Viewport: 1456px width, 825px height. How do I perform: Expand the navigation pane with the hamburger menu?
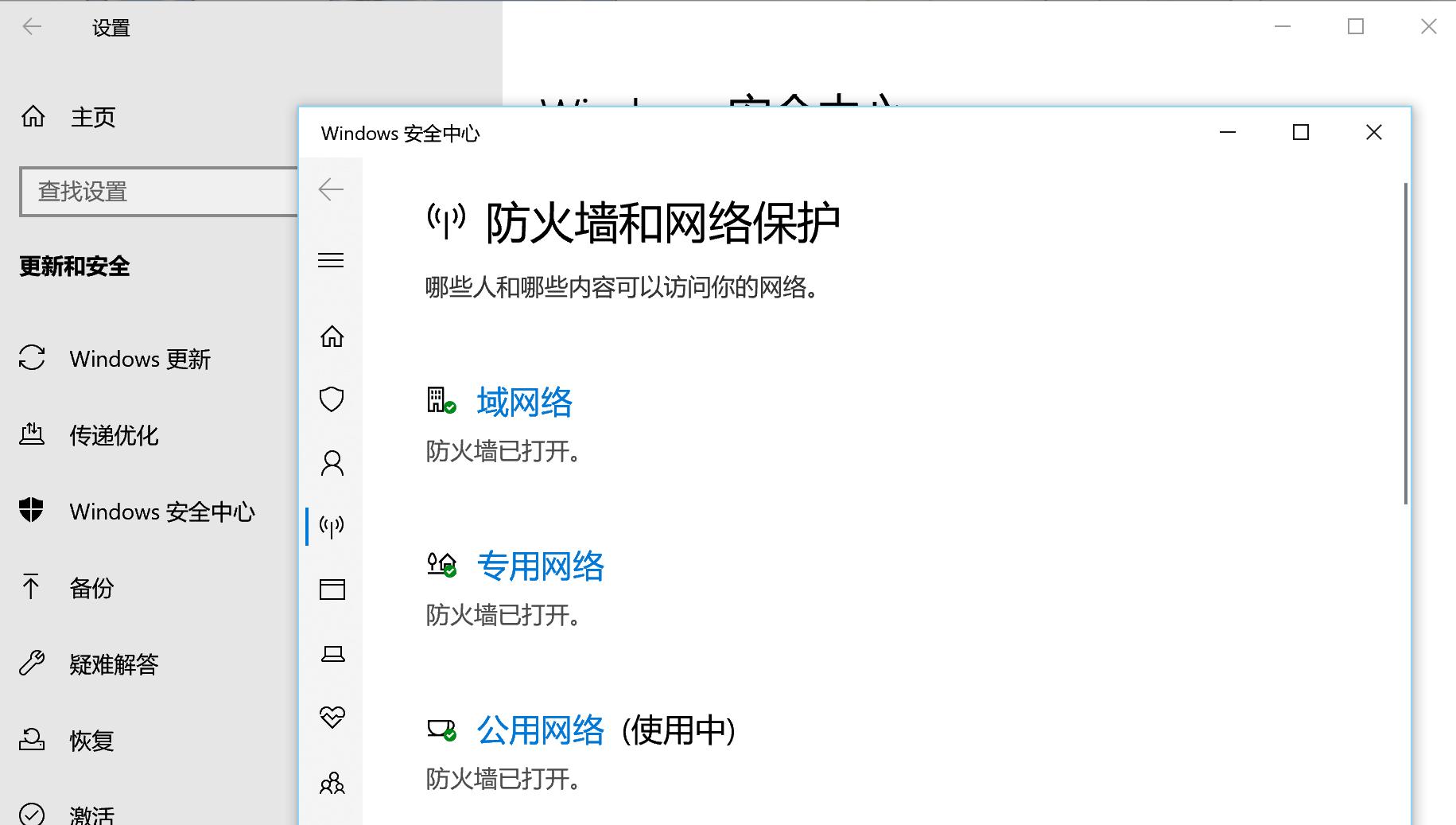(332, 260)
